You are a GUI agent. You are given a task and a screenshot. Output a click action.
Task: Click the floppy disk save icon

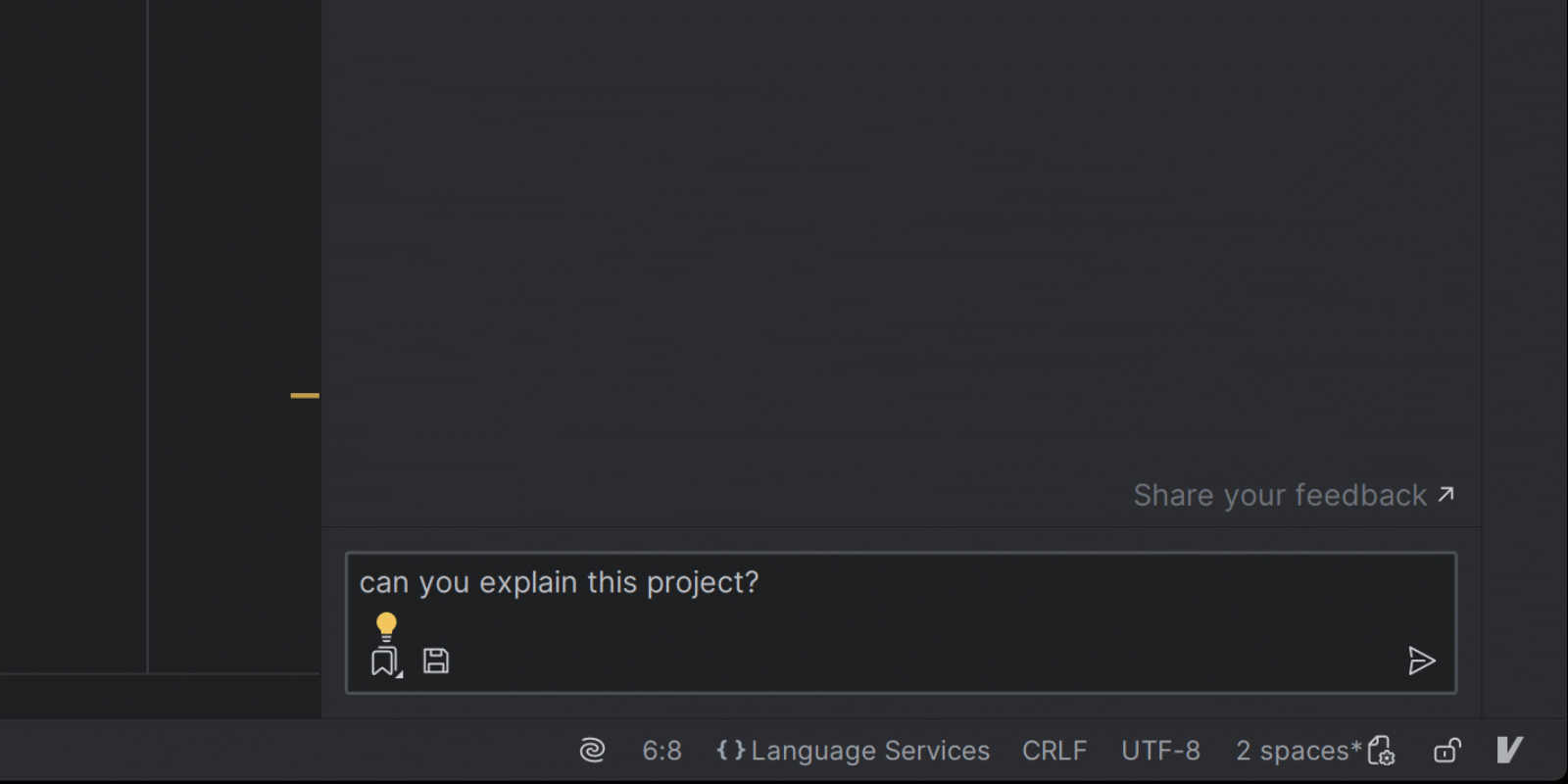coord(436,661)
